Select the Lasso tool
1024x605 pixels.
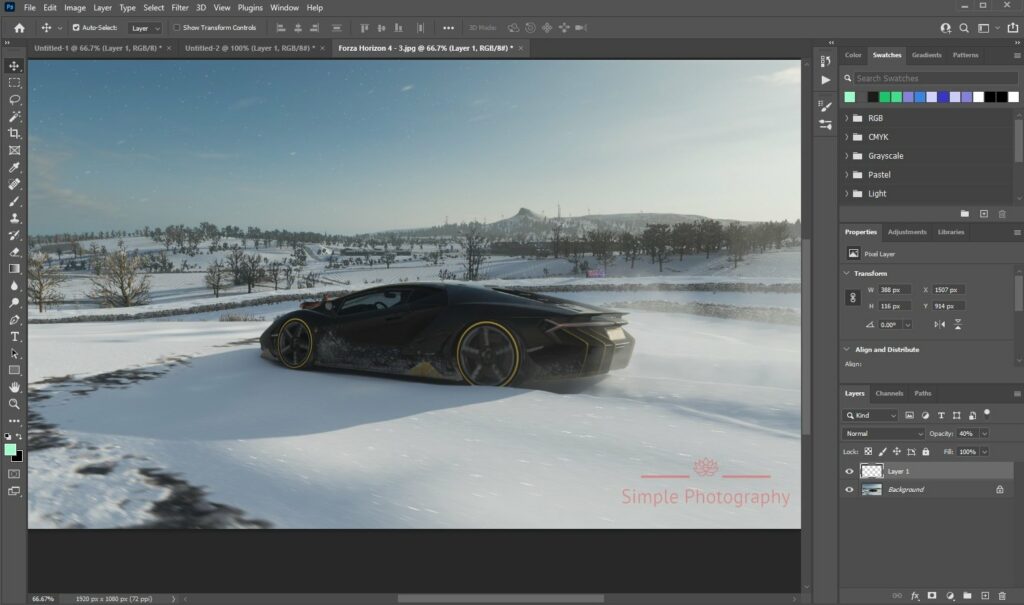click(x=14, y=100)
